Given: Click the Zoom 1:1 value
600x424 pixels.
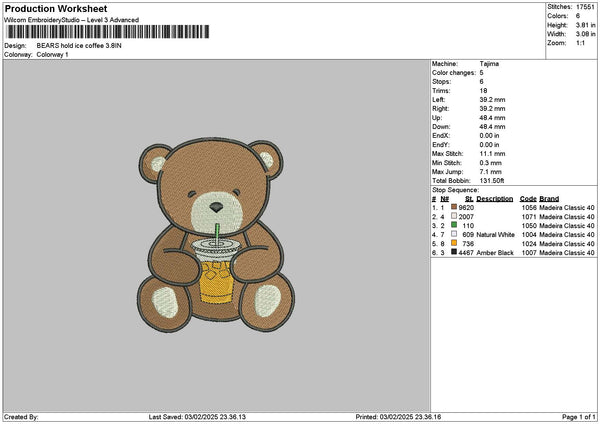Looking at the screenshot, I should (582, 43).
